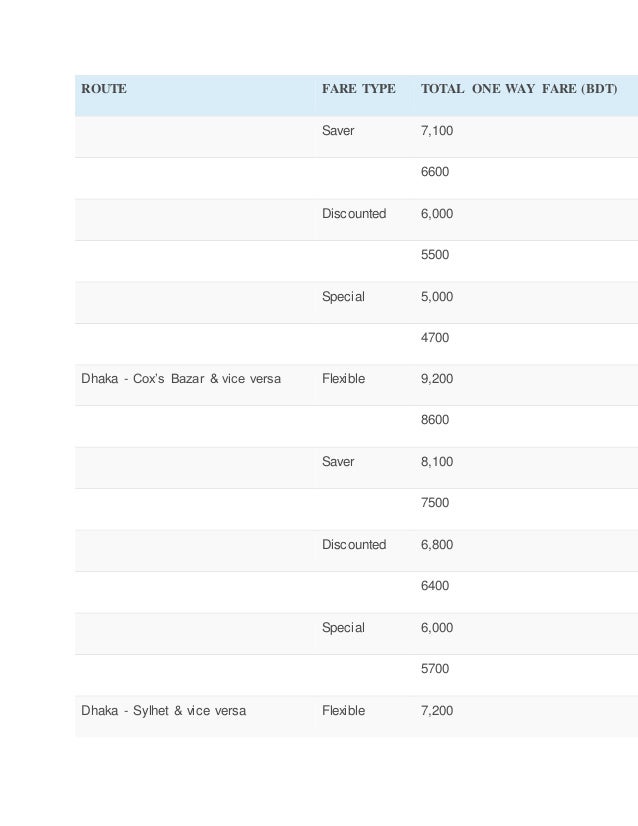Click the 4700 fare value

435,338
